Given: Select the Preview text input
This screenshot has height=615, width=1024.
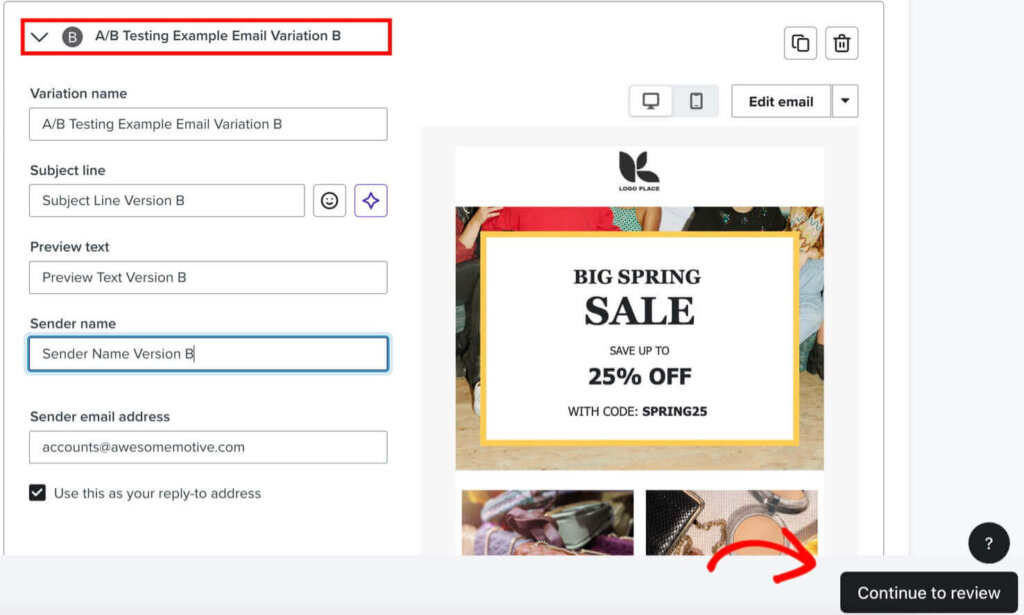Looking at the screenshot, I should 208,277.
